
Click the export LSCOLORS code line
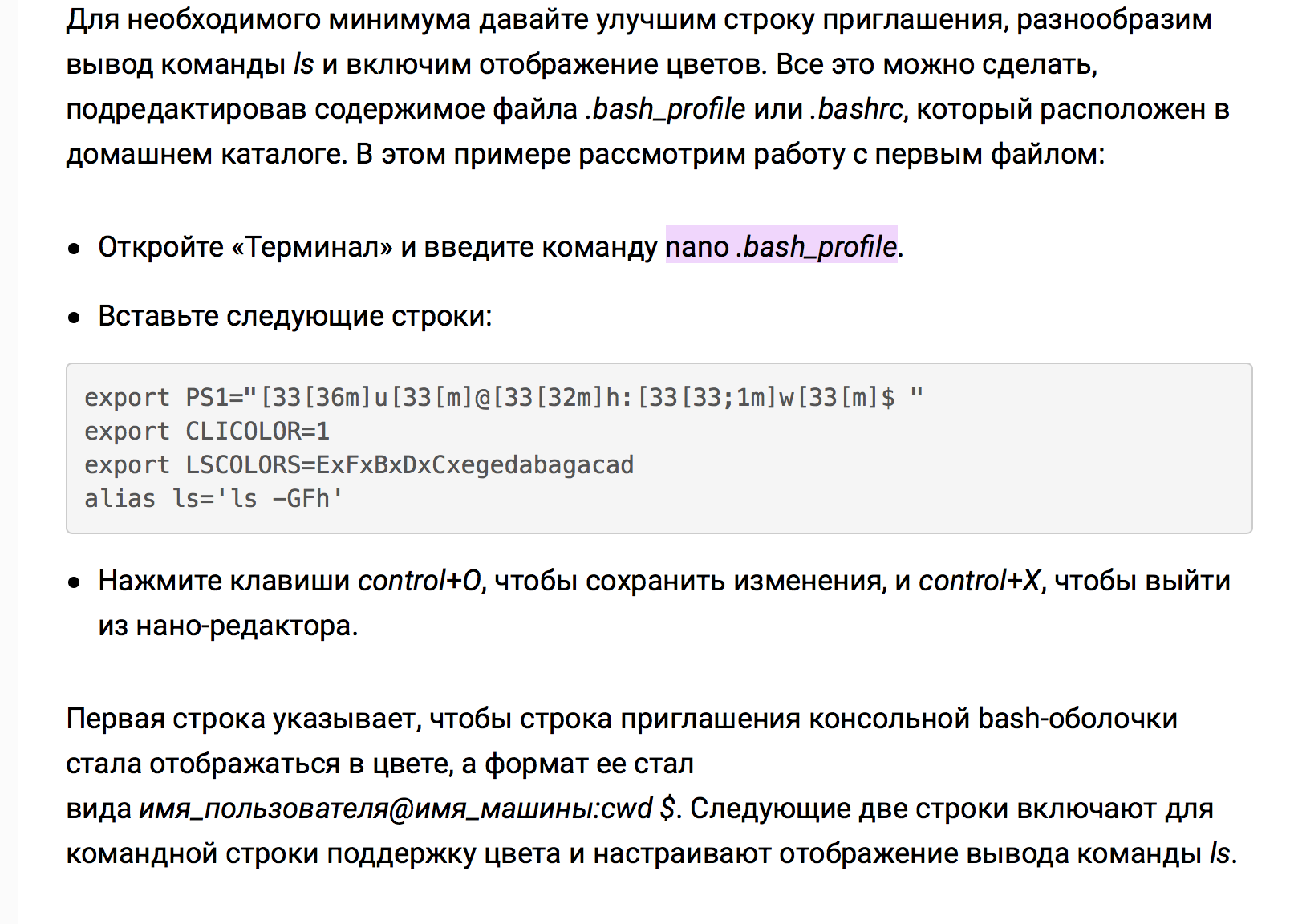[359, 464]
